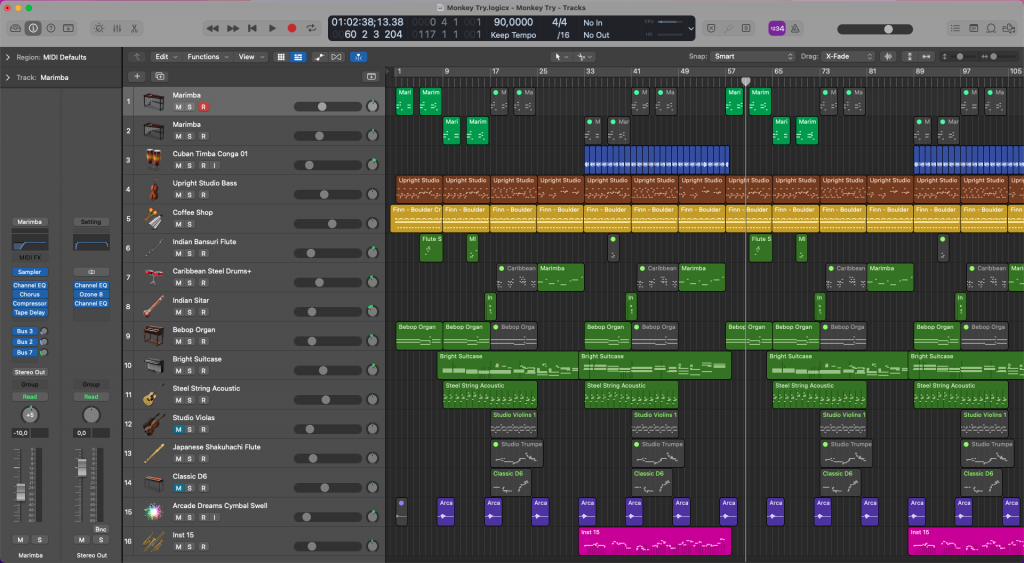The image size is (1024, 563).
Task: Click the Arcade Dreams Cymbal Swell track icon
Action: pos(153,511)
